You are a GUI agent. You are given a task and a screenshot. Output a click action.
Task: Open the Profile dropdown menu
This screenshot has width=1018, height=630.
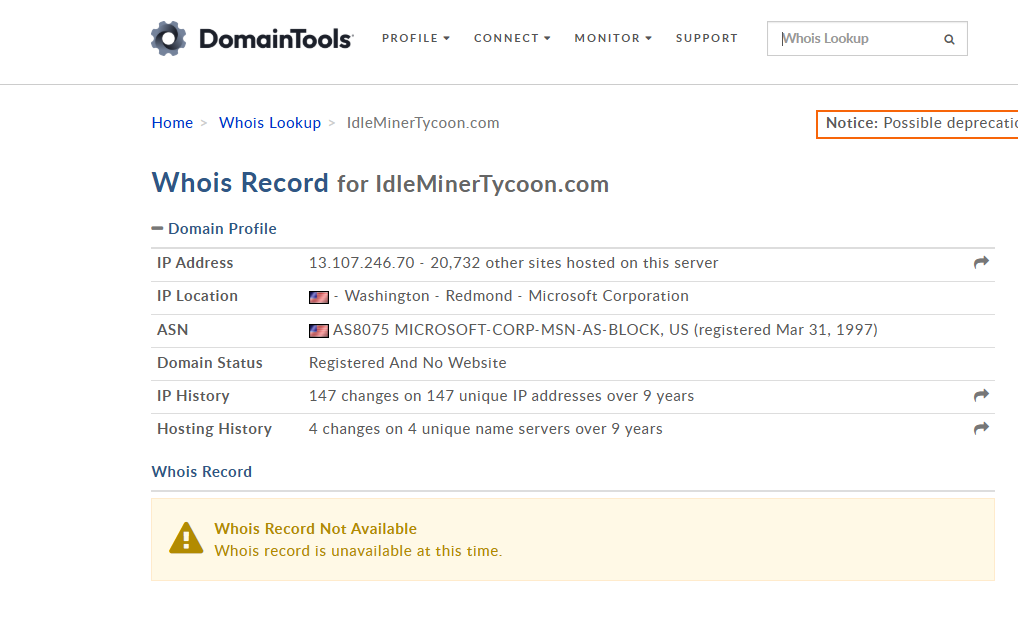point(416,38)
